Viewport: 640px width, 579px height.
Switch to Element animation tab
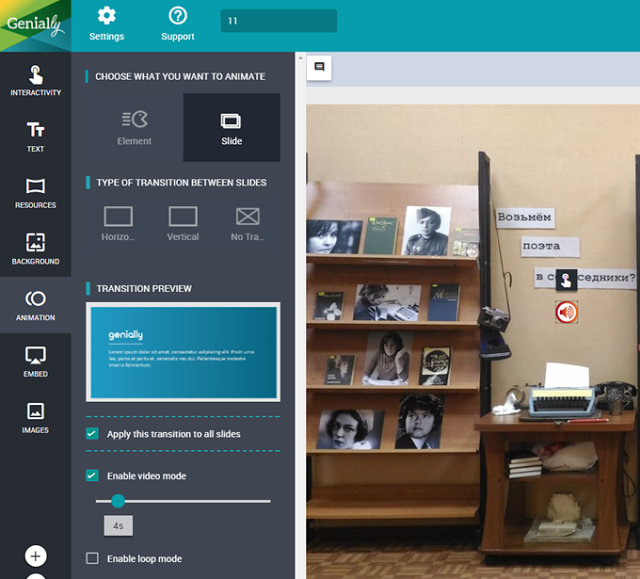click(x=134, y=127)
